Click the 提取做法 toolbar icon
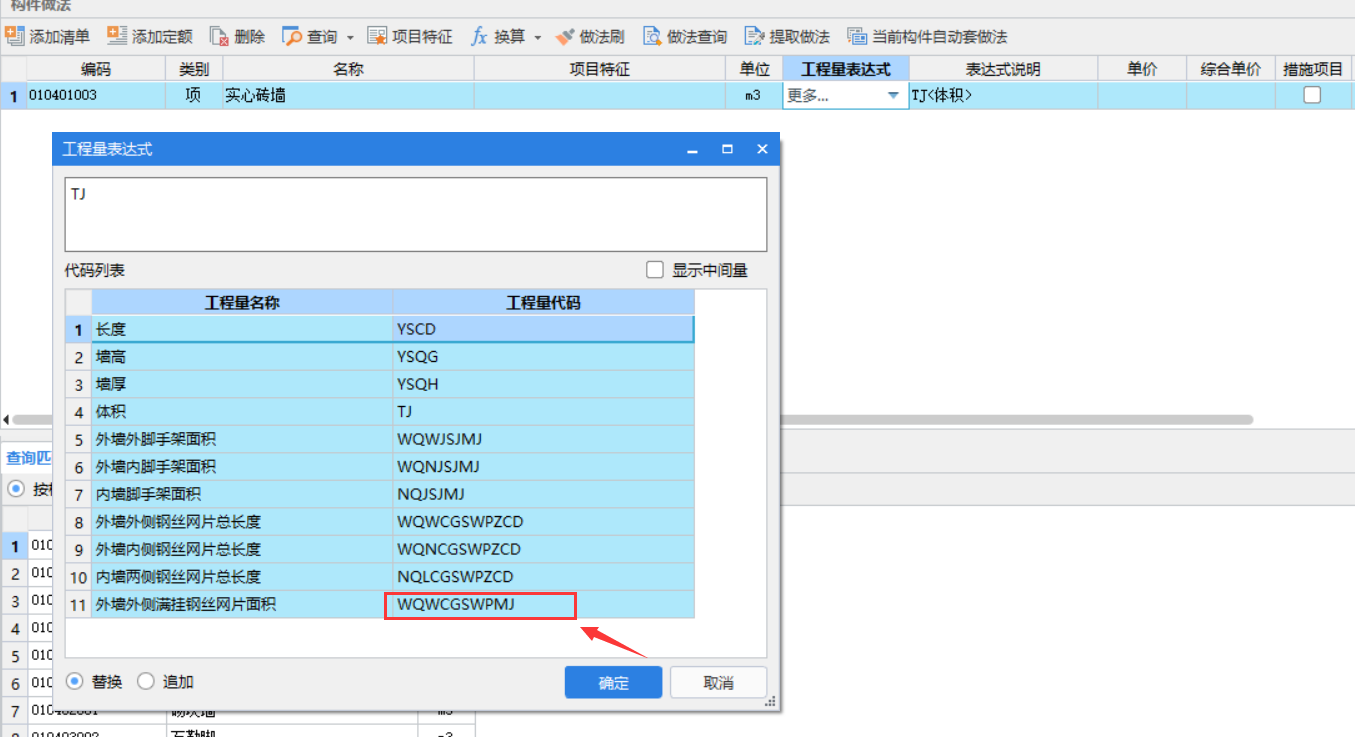The image size is (1355, 737). (755, 37)
